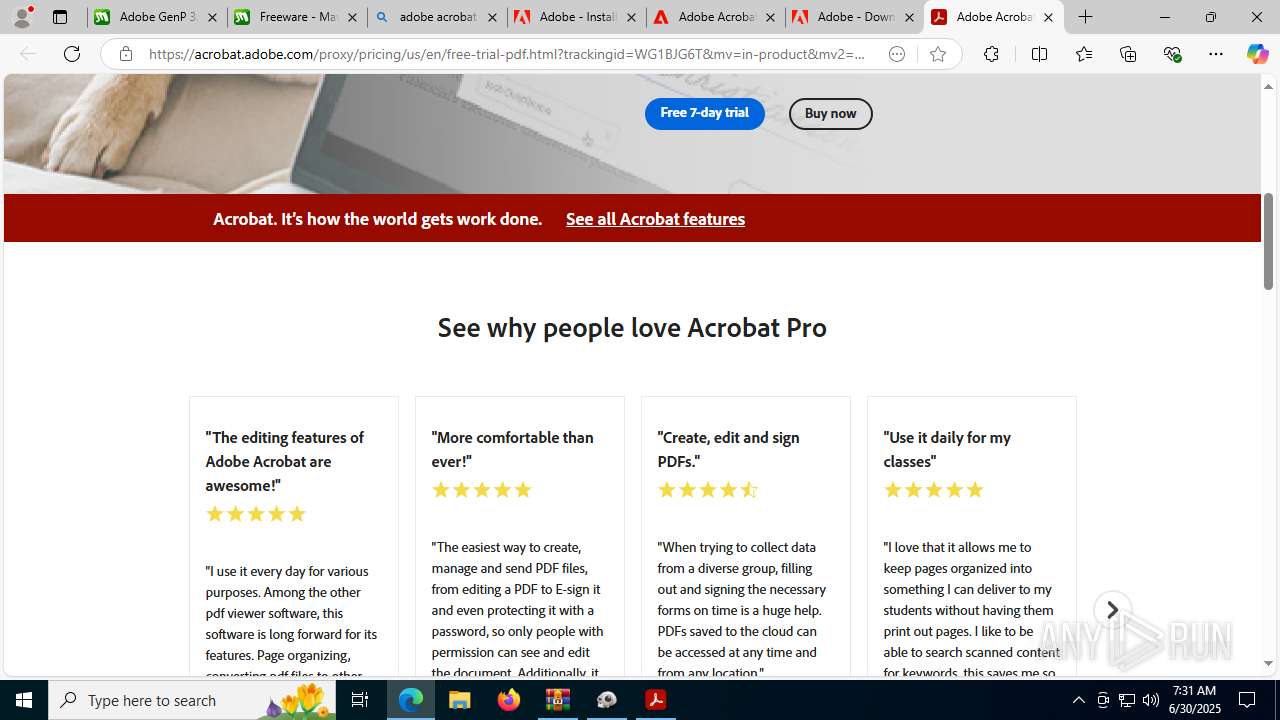Open the taskbar clock and date
This screenshot has height=720, width=1280.
click(1194, 700)
